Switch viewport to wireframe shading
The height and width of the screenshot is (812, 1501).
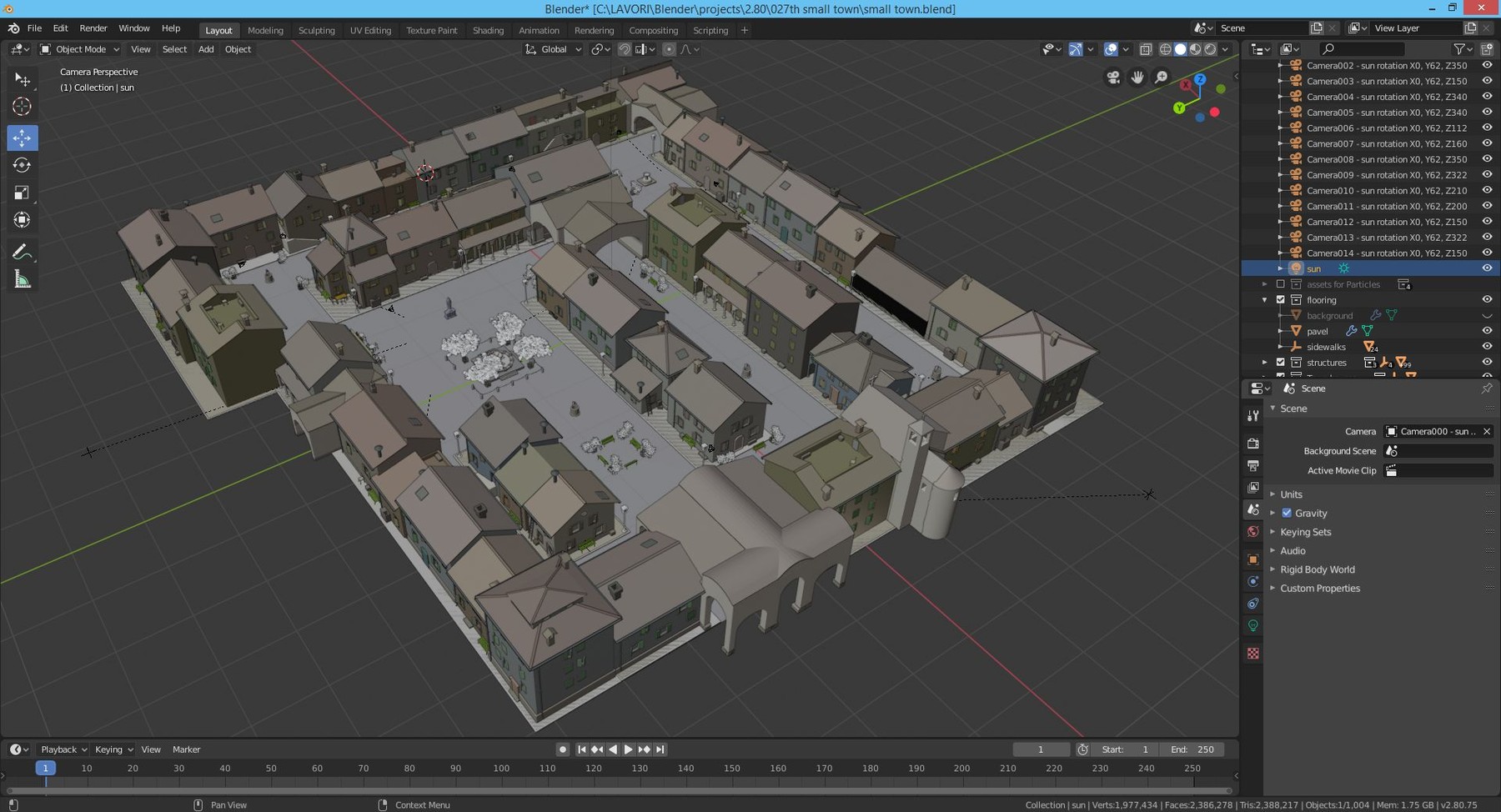point(1165,49)
